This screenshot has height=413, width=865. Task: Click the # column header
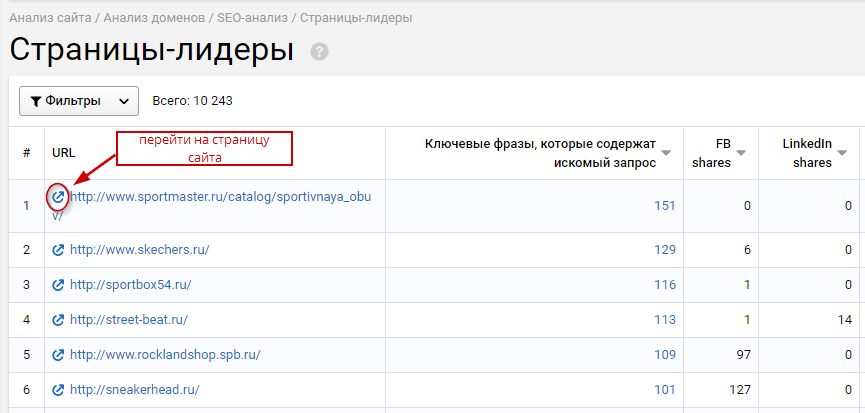tap(26, 153)
